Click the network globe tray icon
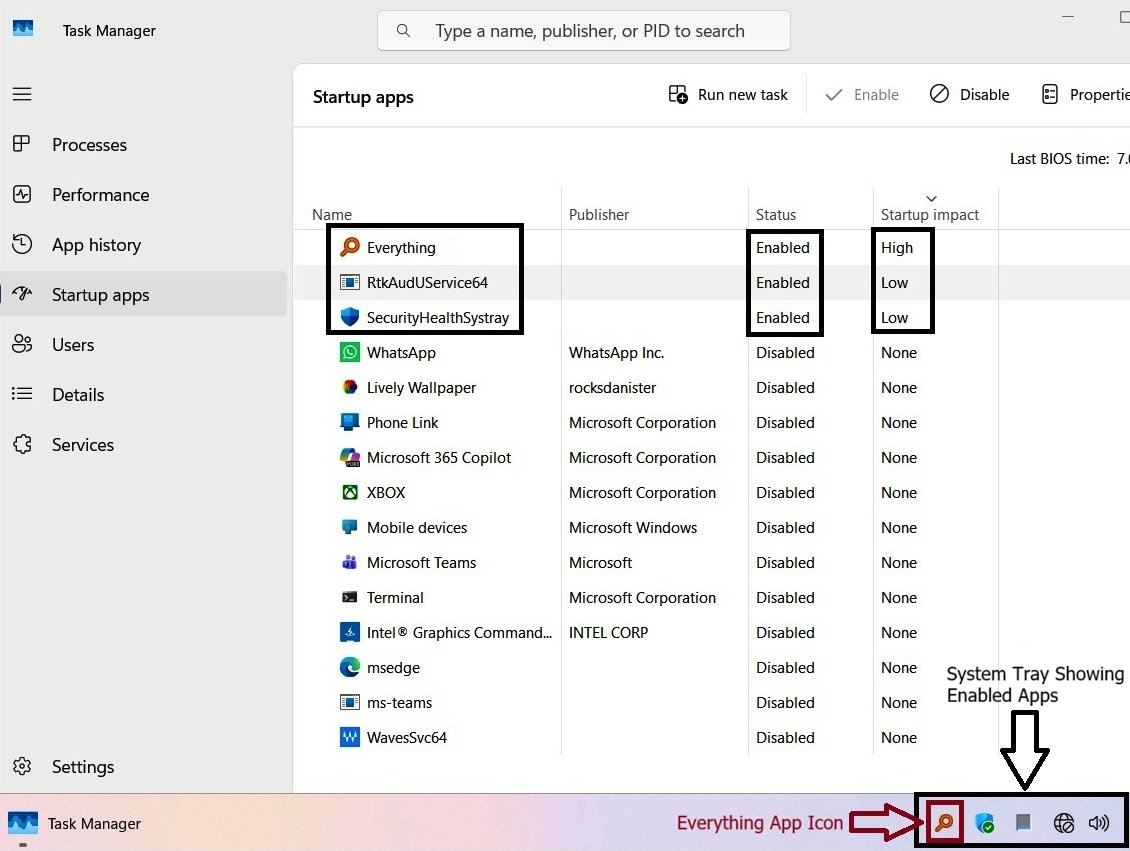 click(x=1064, y=822)
